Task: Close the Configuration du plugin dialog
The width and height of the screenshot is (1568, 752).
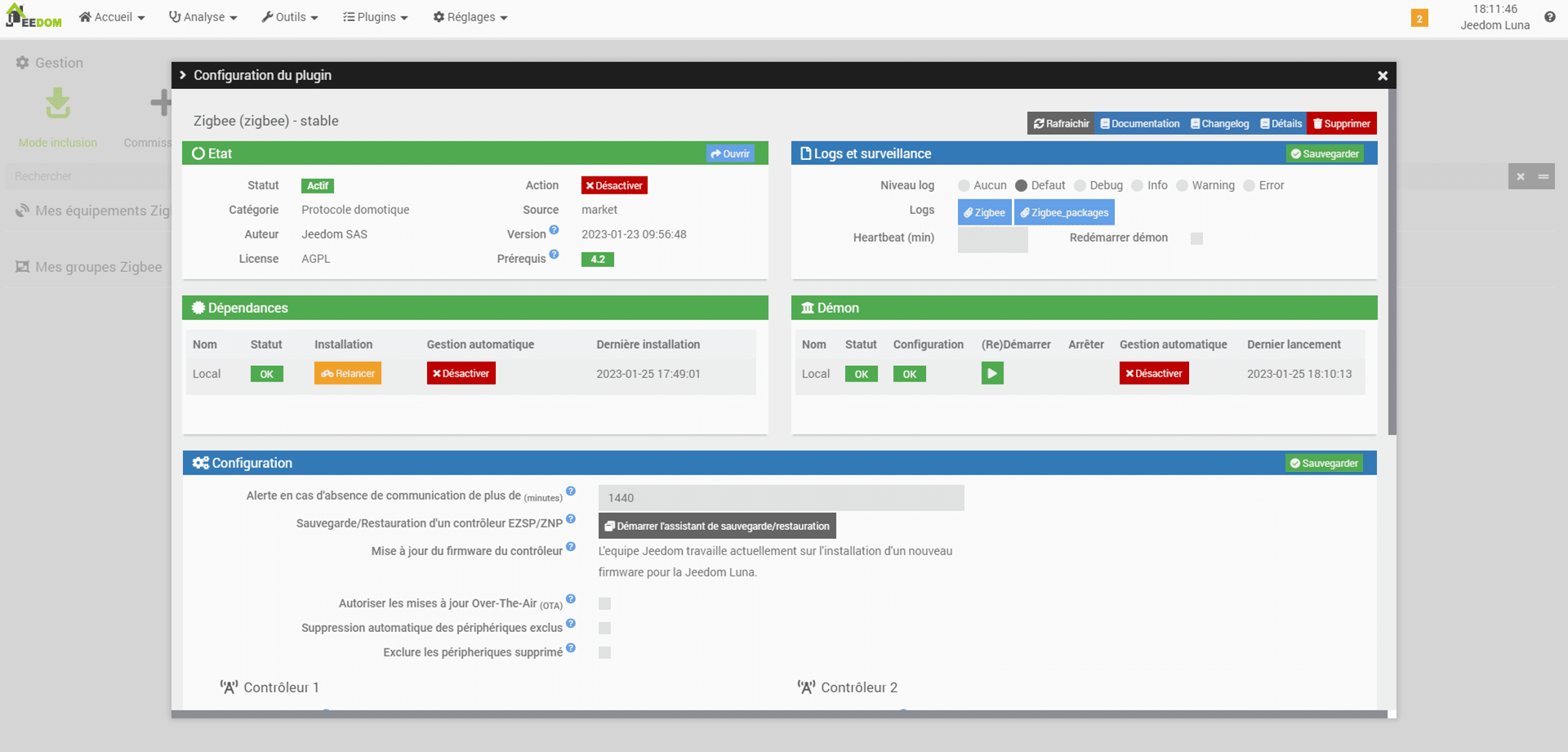Action: tap(1383, 75)
